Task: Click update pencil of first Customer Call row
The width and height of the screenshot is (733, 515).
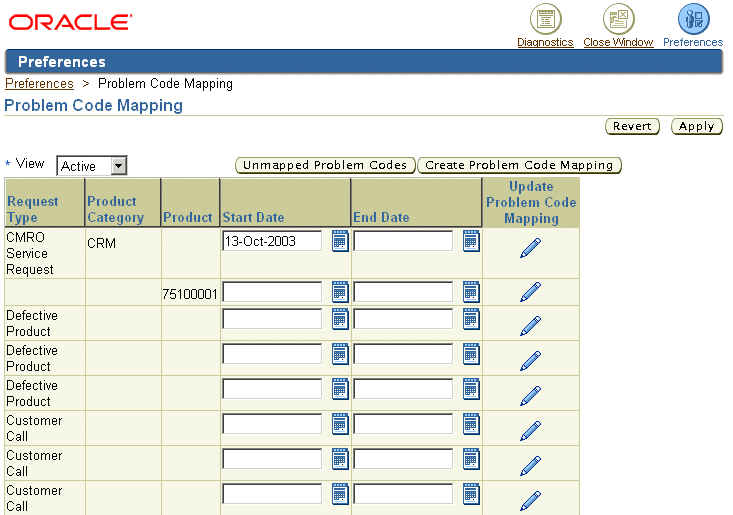Action: point(531,431)
